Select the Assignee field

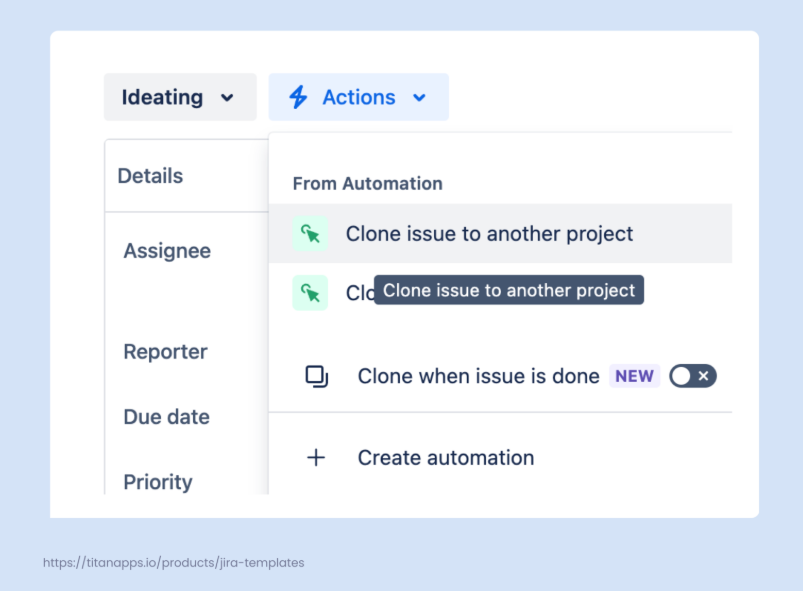coord(167,251)
